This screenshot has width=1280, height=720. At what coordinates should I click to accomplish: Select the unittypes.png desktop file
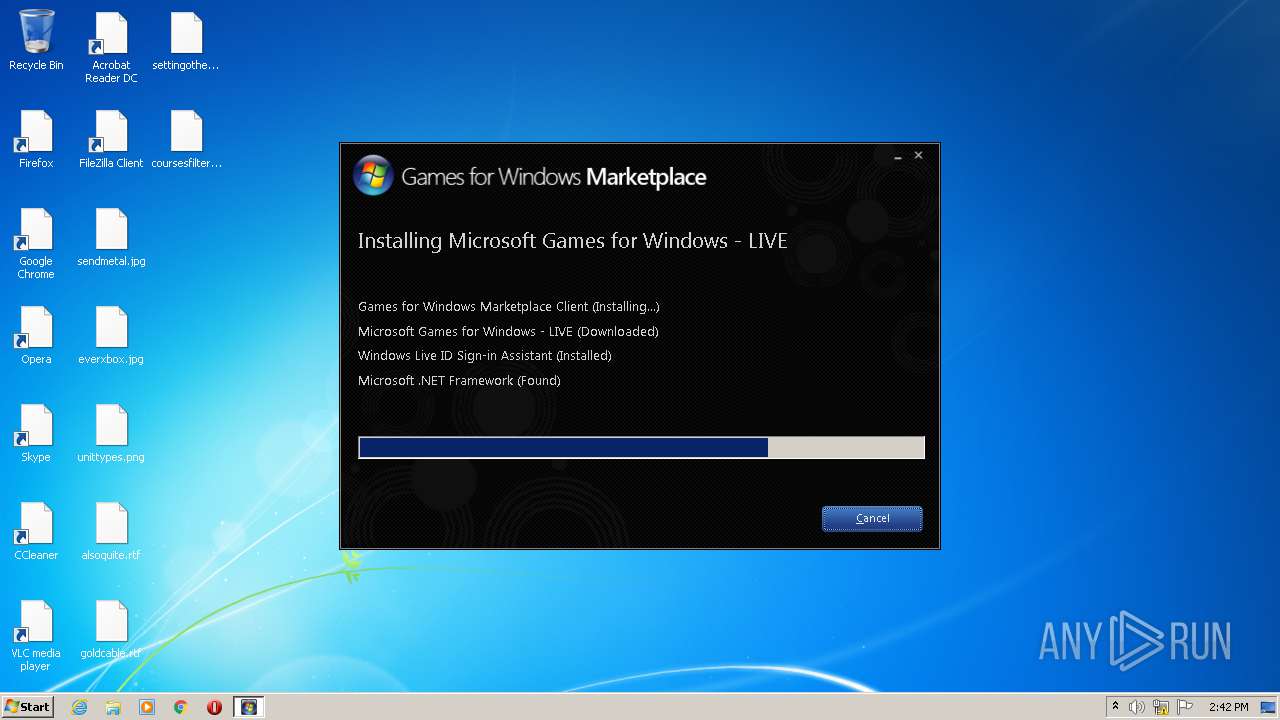(111, 433)
